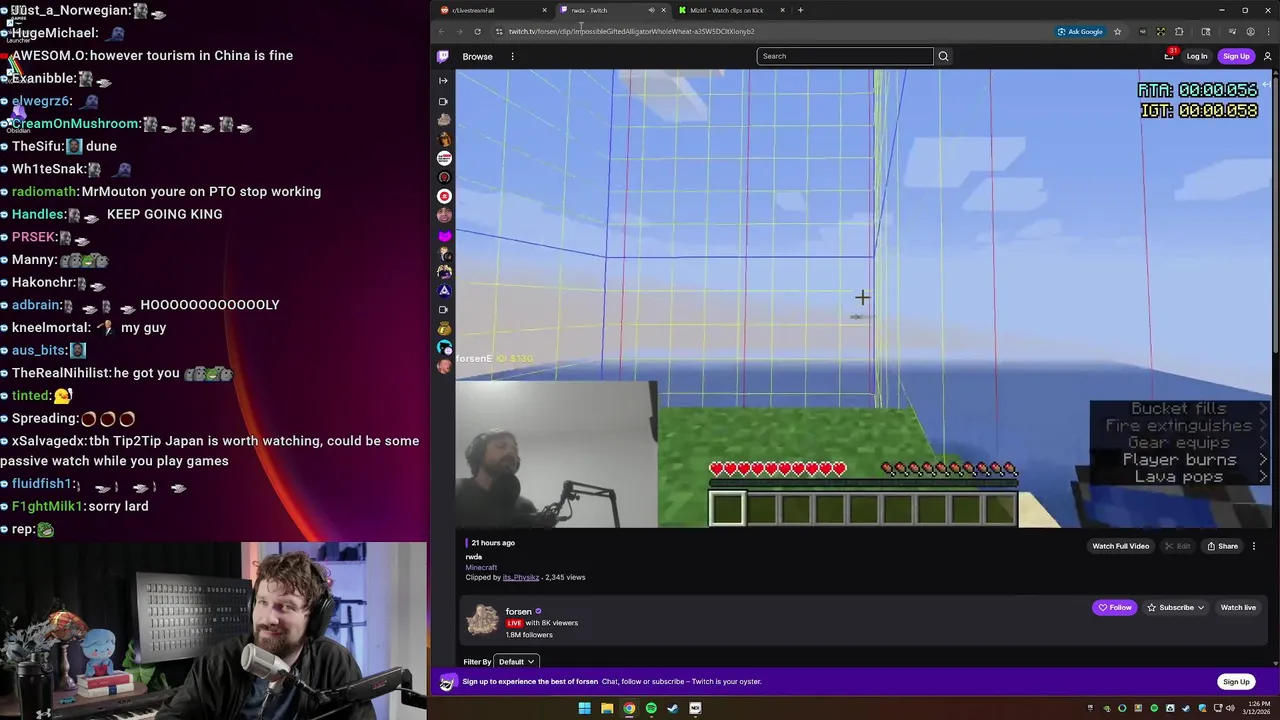1280x720 pixels.
Task: Open Chrome from the taskbar
Action: [629, 708]
